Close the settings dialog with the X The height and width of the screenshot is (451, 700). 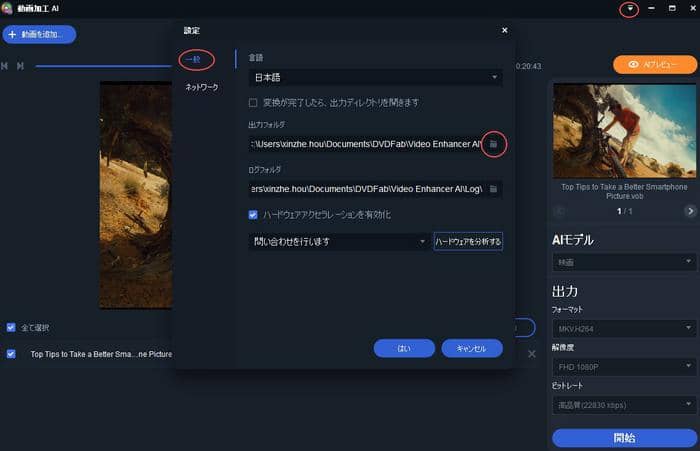click(x=504, y=30)
